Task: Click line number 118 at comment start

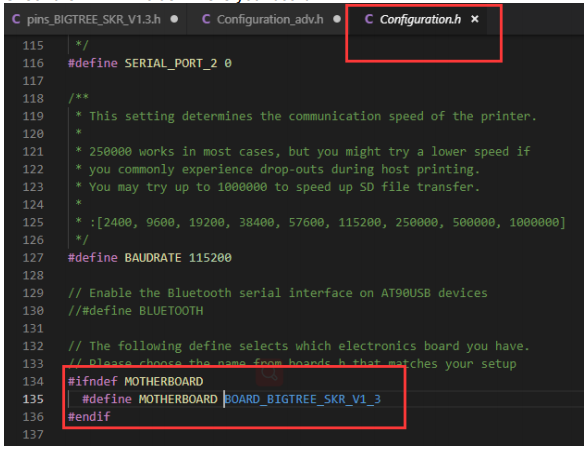Action: [x=33, y=99]
